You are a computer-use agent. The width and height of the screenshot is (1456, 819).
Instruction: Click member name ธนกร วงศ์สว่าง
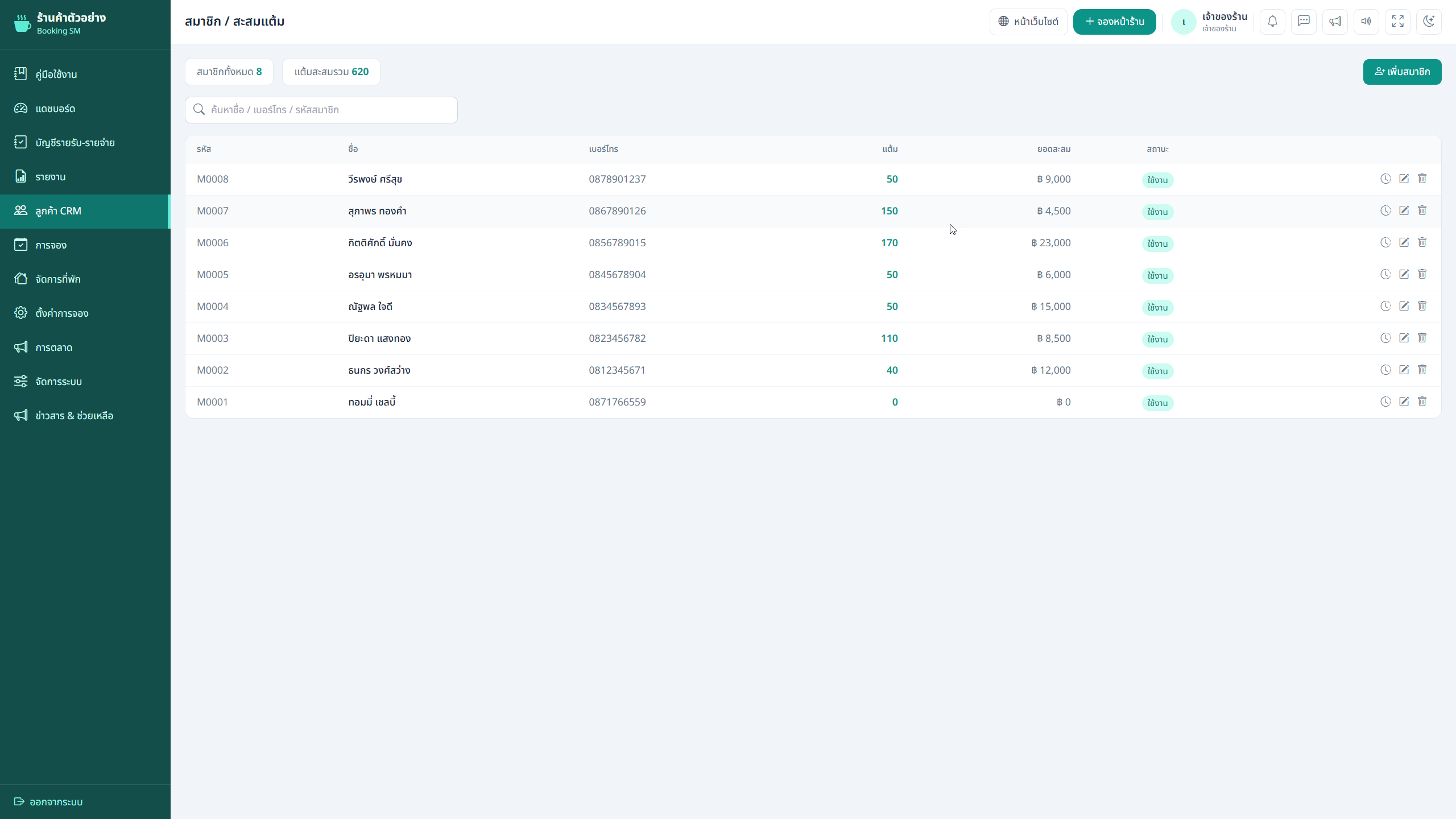click(379, 370)
